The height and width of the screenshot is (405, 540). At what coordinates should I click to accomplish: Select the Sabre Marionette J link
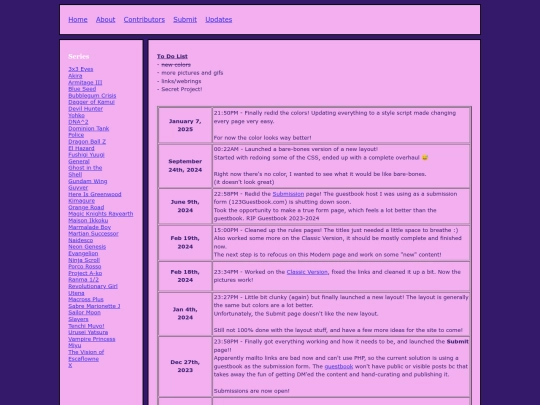94,306
